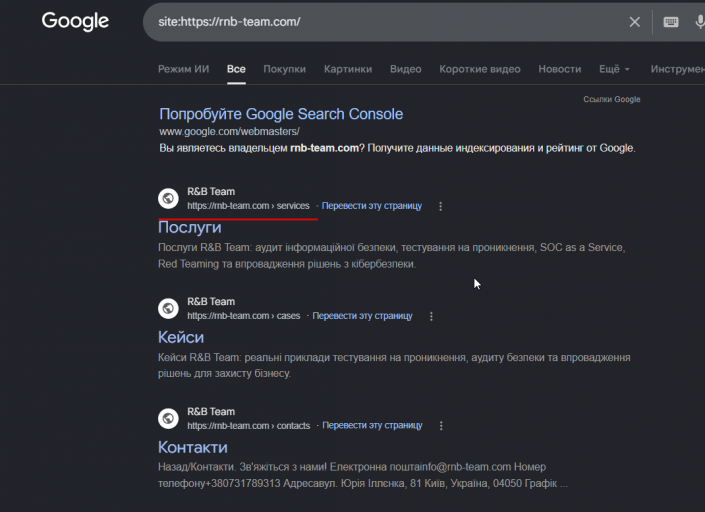Viewport: 705px width, 512px height.
Task: Click the rnb-team.com › cases URL
Action: [x=244, y=316]
